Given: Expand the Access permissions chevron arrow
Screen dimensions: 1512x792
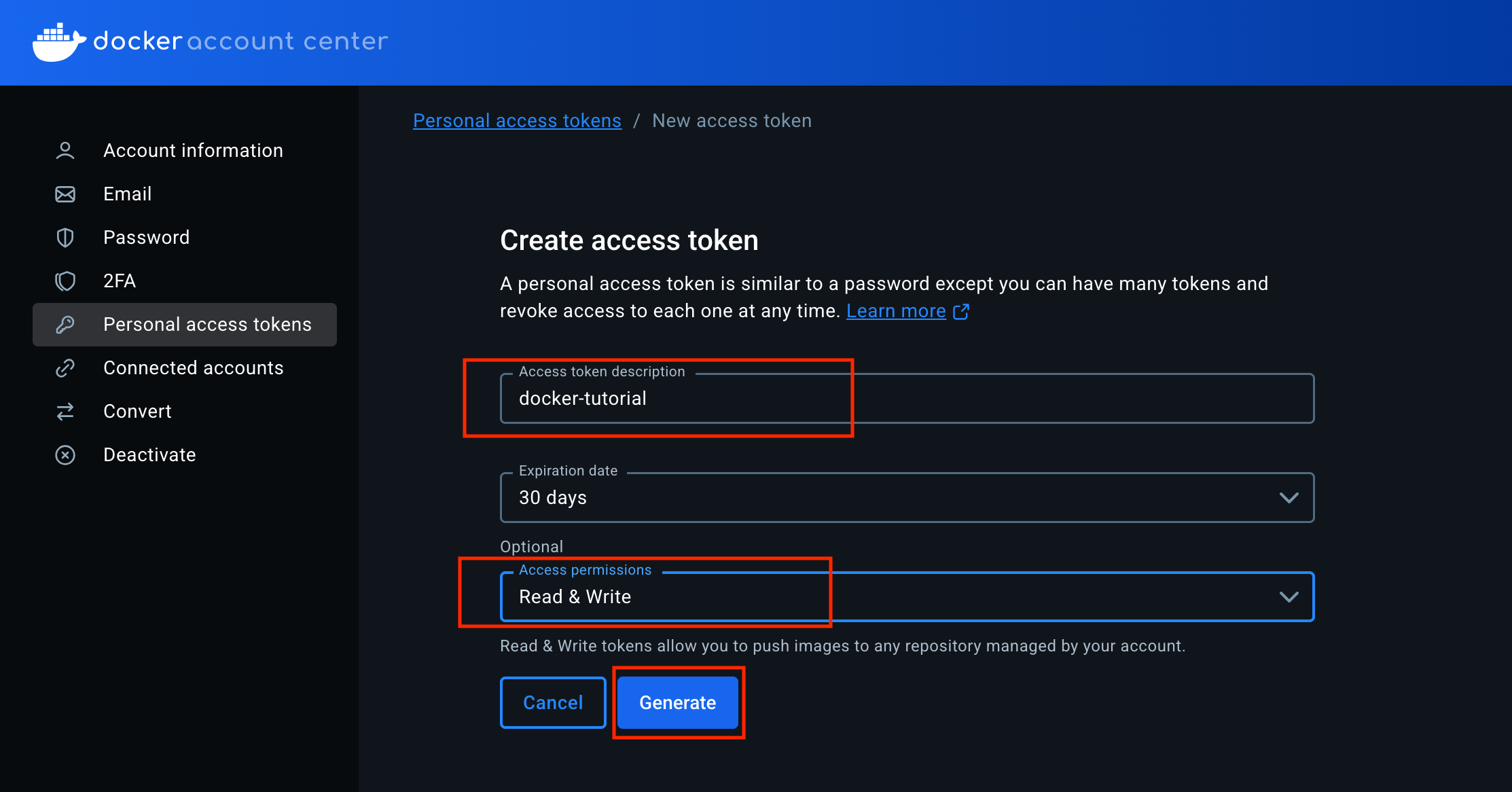Looking at the screenshot, I should click(x=1289, y=597).
